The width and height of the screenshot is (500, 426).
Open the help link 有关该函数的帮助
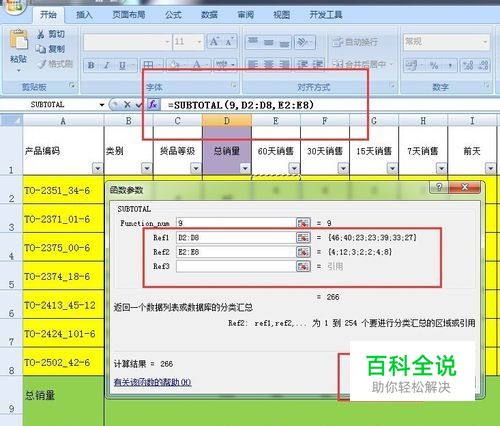[152, 382]
